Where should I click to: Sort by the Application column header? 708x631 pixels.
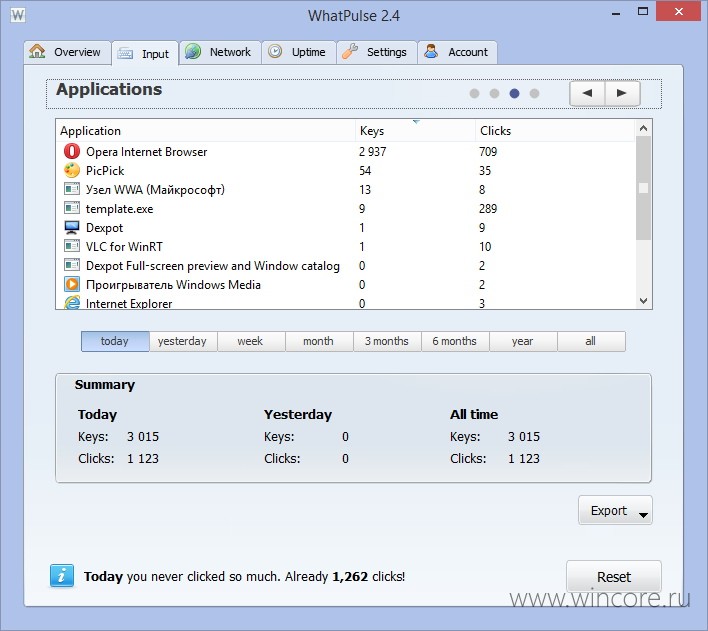coord(206,131)
